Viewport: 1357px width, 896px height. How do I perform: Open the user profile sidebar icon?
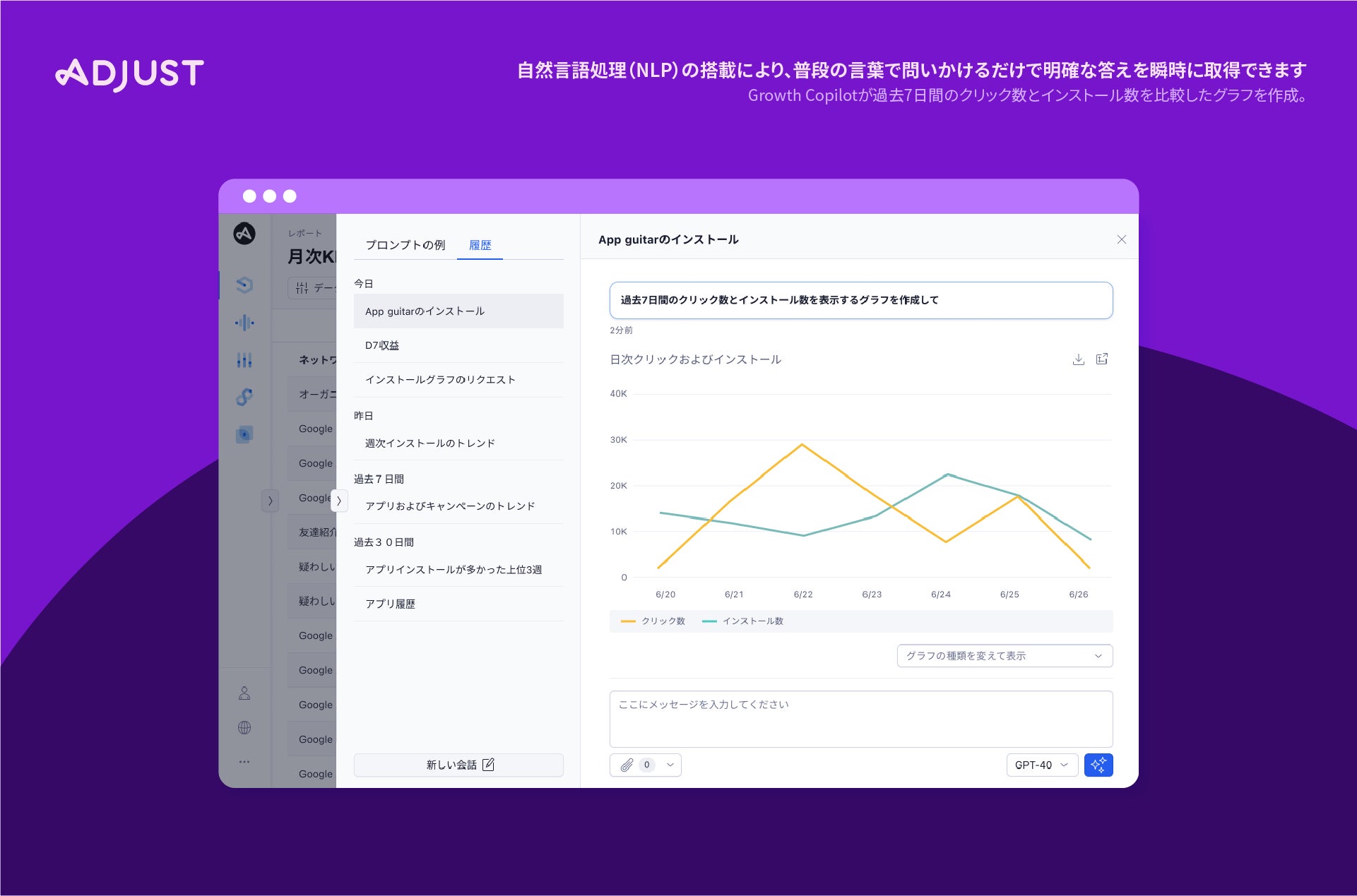pyautogui.click(x=244, y=693)
